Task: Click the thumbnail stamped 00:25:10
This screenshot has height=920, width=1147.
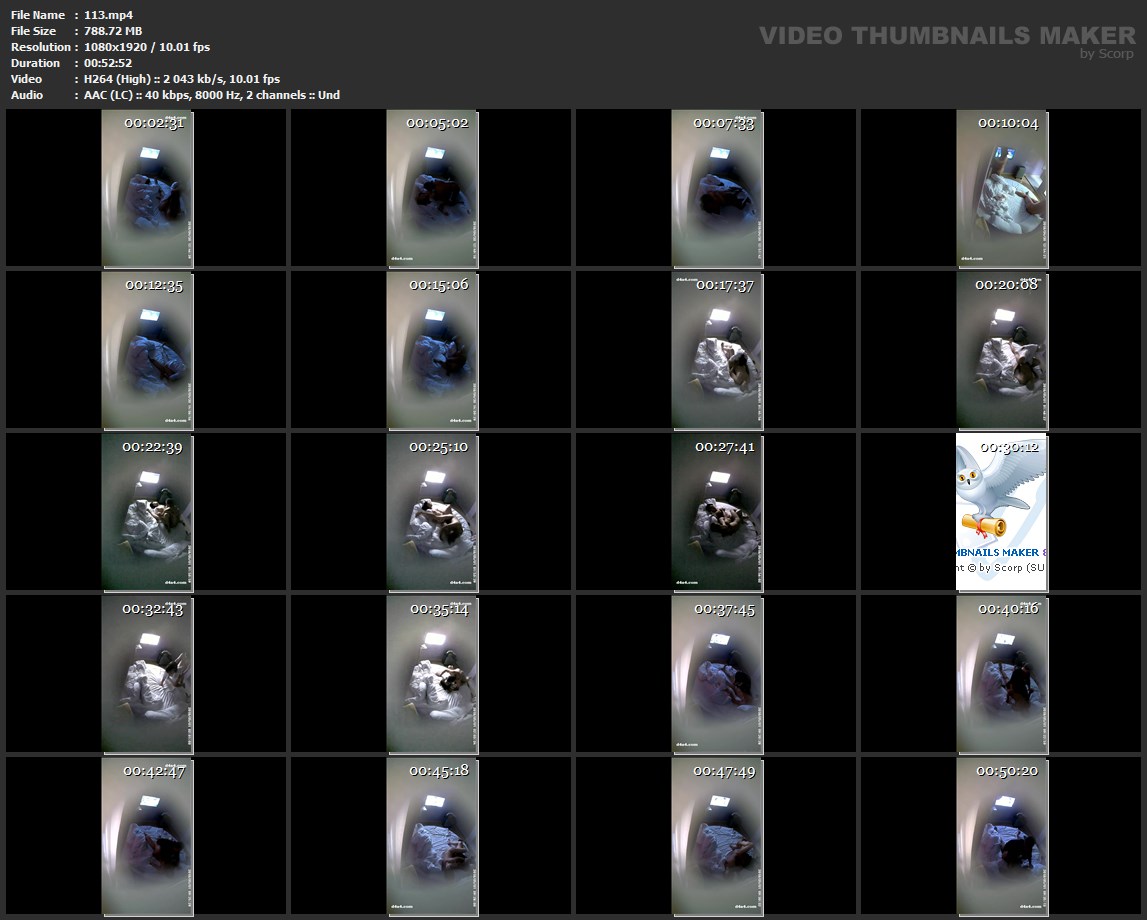Action: point(432,512)
